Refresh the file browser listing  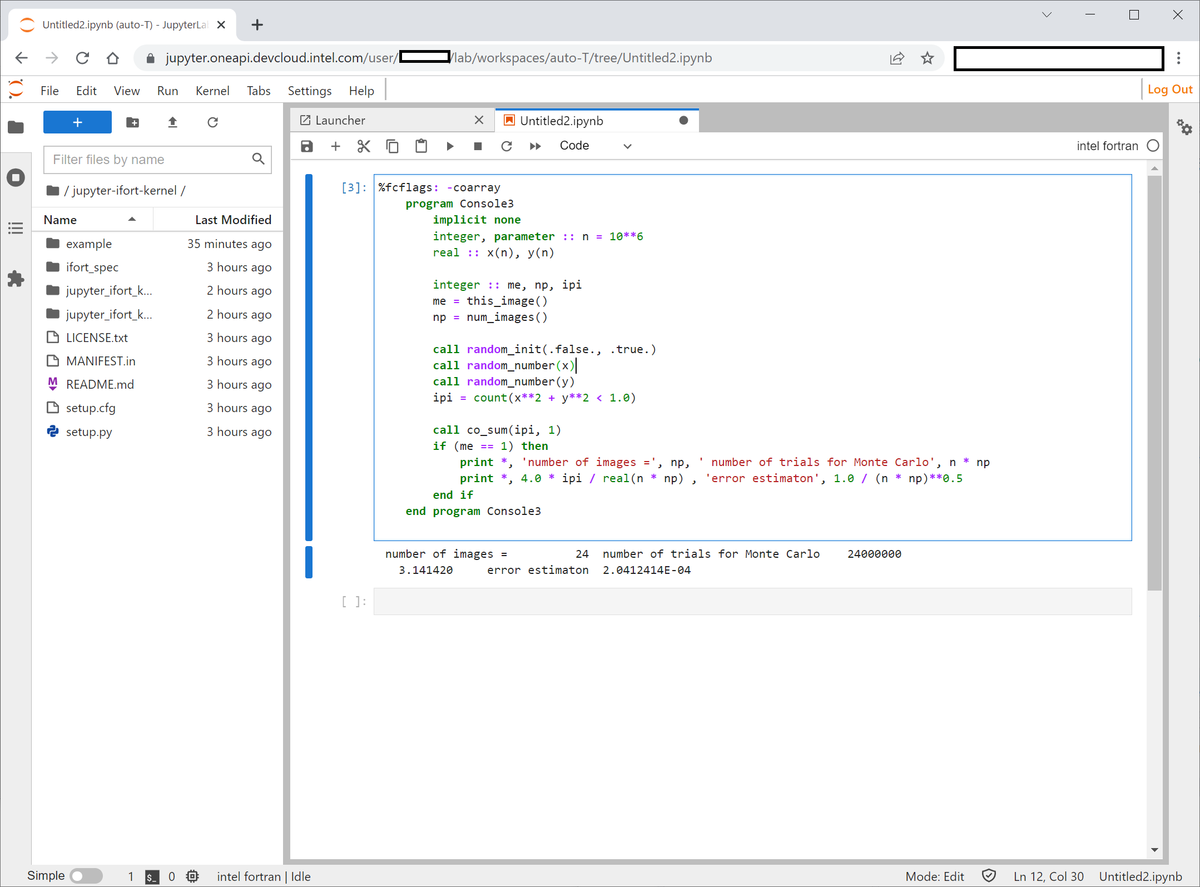click(211, 121)
